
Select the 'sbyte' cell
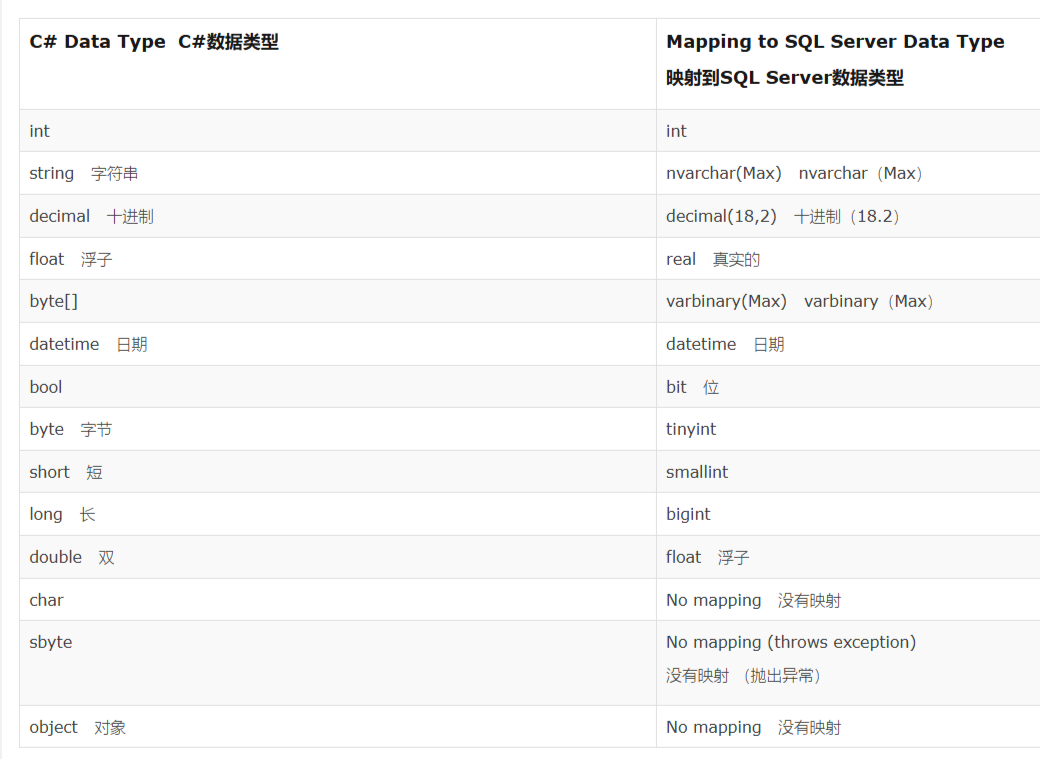tap(338, 663)
